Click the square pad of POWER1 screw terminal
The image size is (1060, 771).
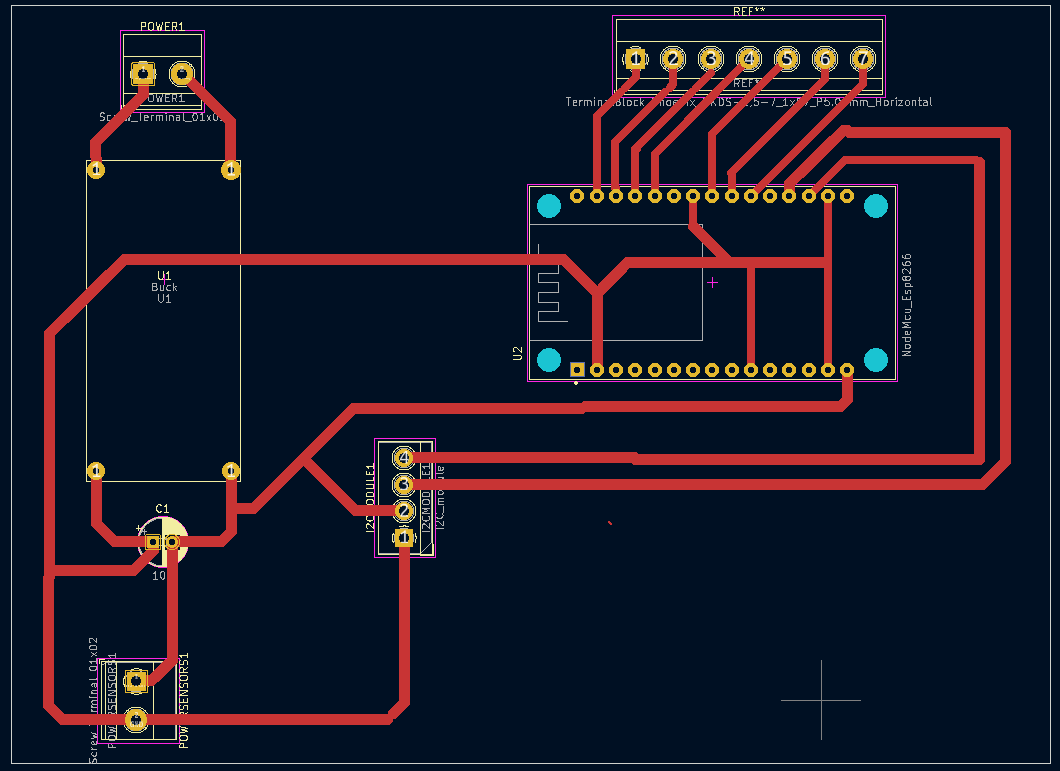pyautogui.click(x=143, y=73)
